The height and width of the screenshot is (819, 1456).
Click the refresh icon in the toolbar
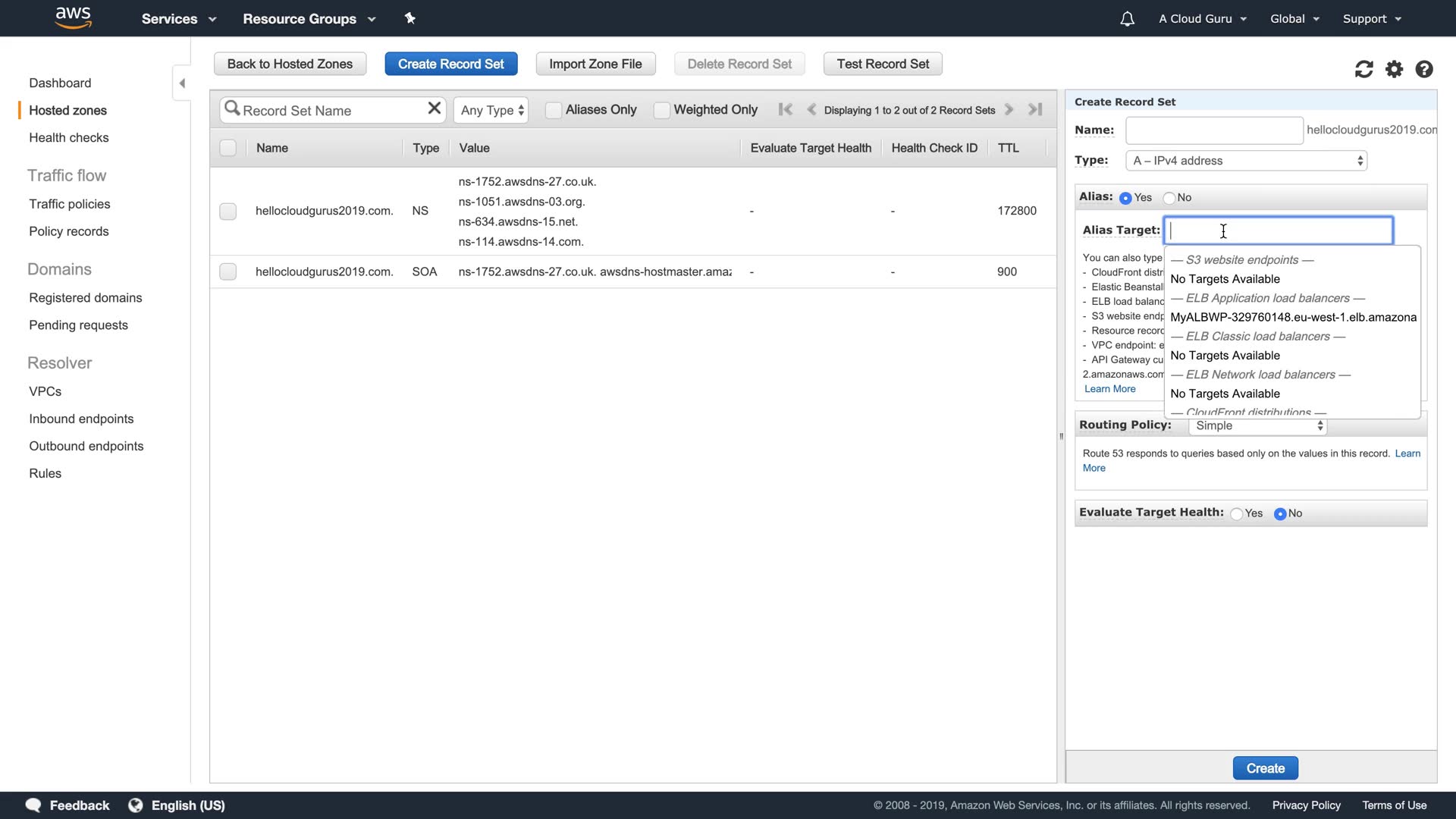[1363, 70]
